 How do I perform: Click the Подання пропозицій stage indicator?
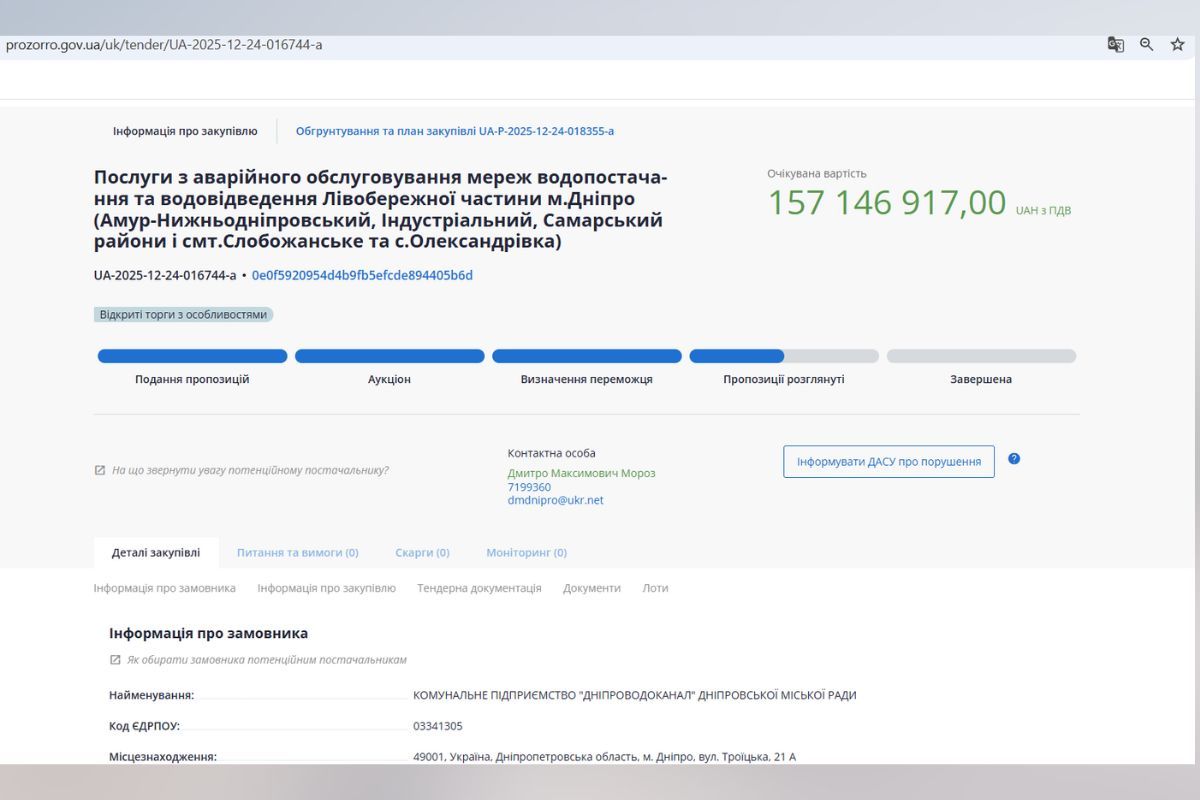(193, 355)
